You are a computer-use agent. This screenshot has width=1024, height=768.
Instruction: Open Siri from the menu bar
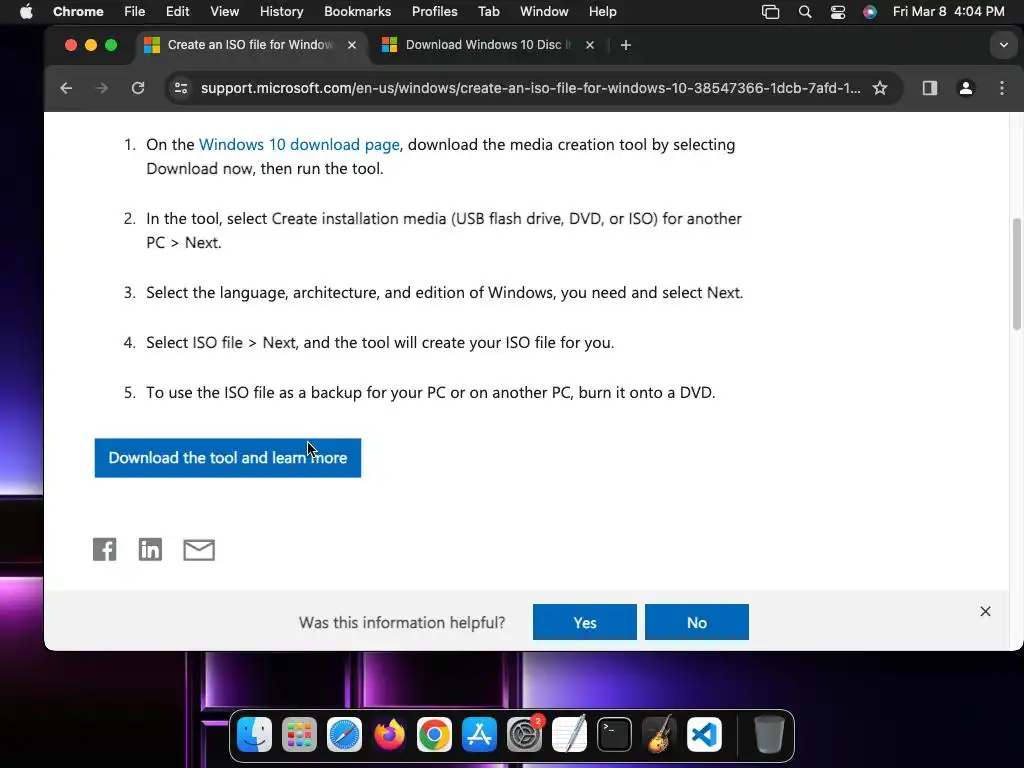870,12
